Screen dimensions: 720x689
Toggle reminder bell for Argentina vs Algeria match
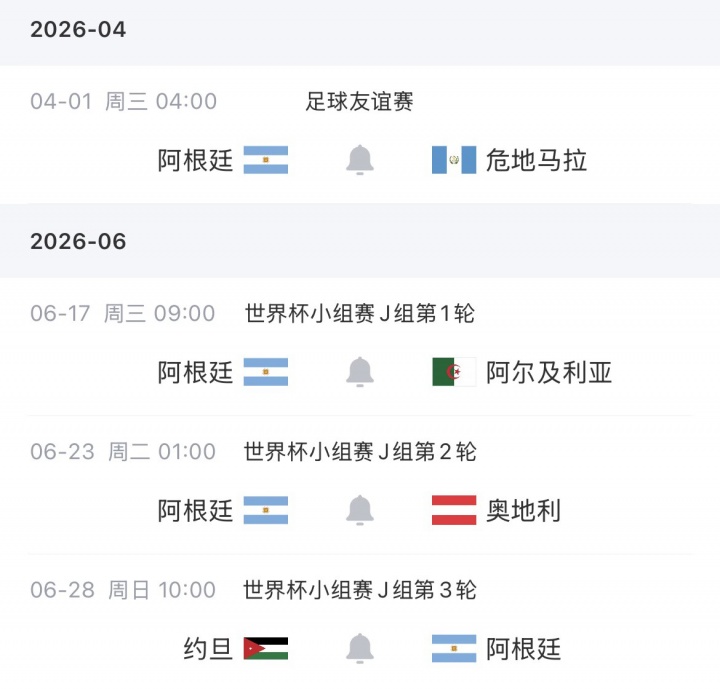360,372
